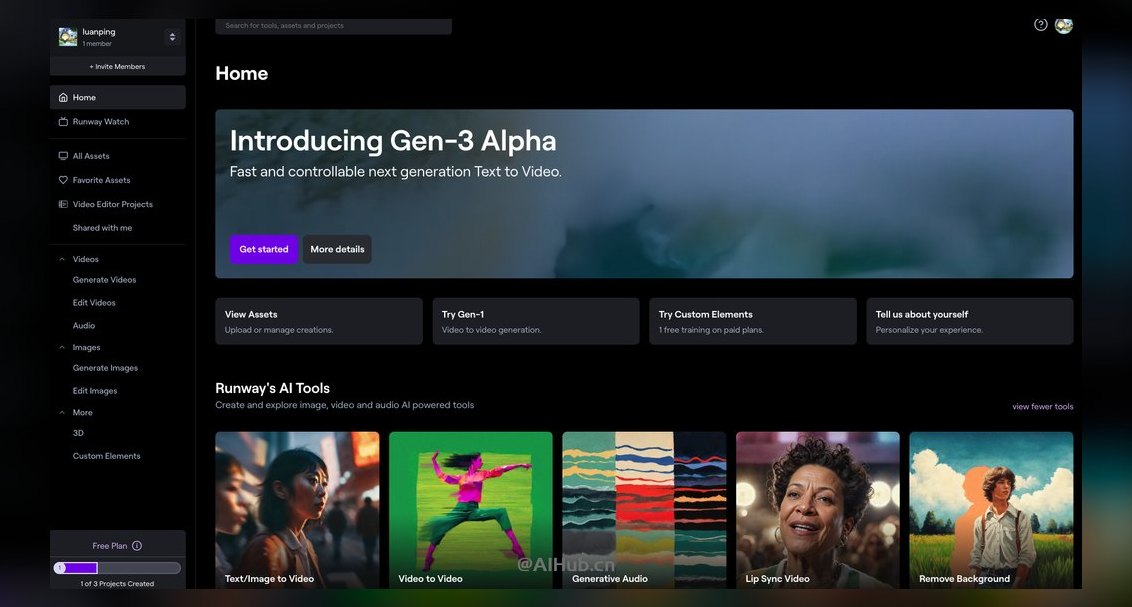Click the projects created progress bar
The image size is (1132, 607).
tap(117, 568)
